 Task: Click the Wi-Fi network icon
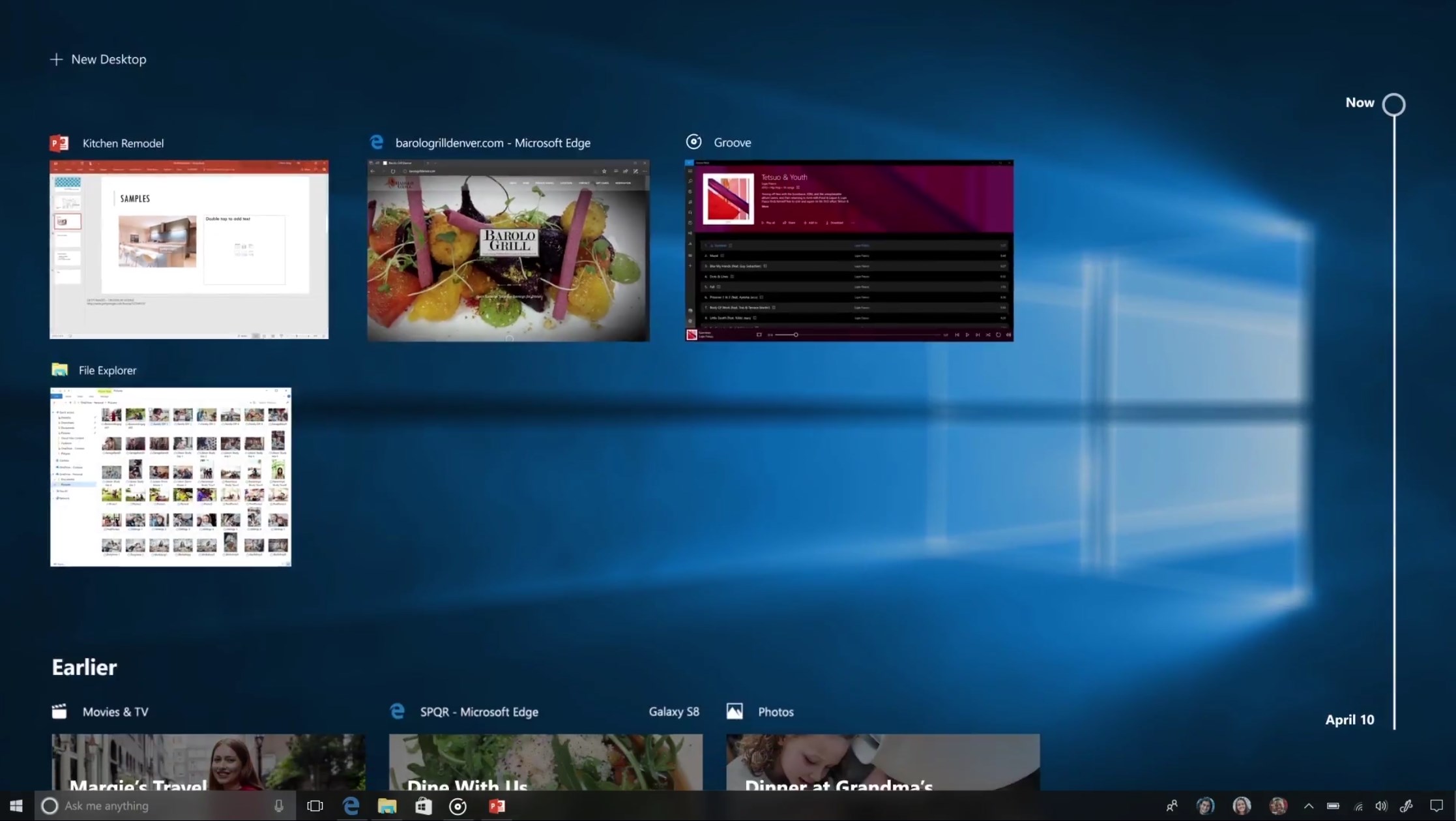pos(1358,806)
